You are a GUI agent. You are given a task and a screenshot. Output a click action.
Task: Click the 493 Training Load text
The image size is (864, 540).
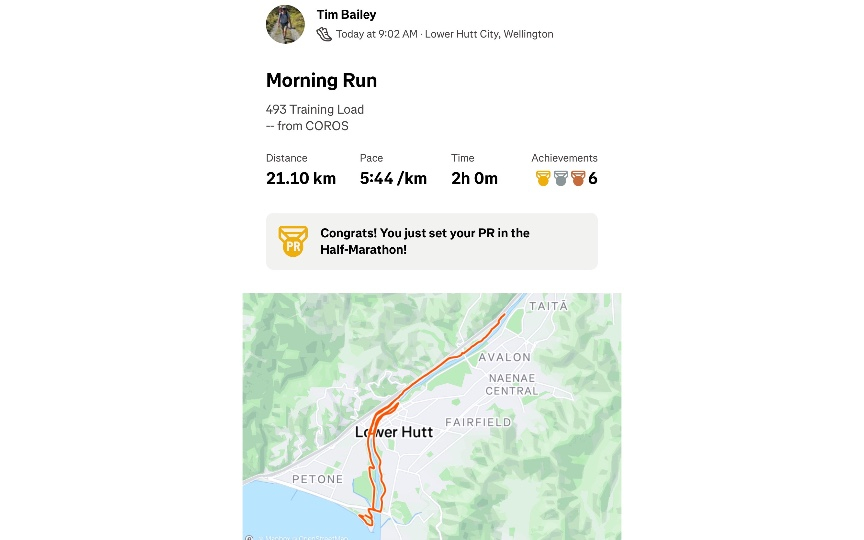314,110
